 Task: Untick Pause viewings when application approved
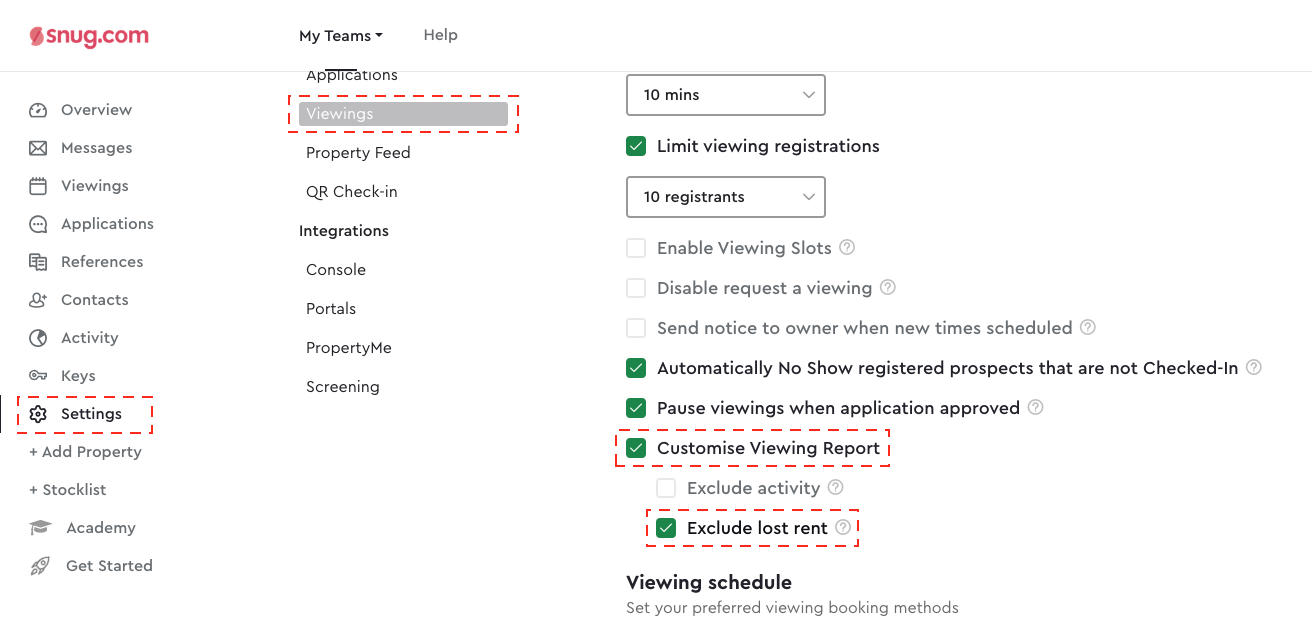coord(636,408)
